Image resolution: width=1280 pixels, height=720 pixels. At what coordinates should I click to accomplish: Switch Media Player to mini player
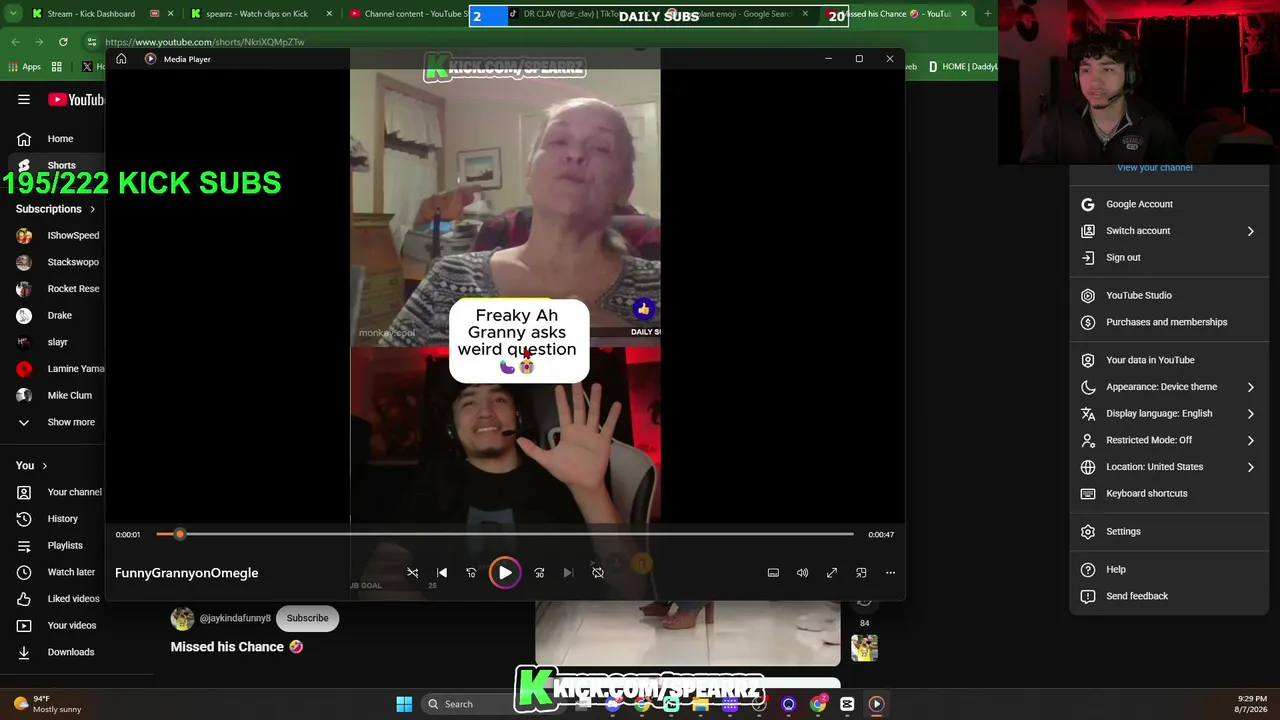(x=861, y=573)
